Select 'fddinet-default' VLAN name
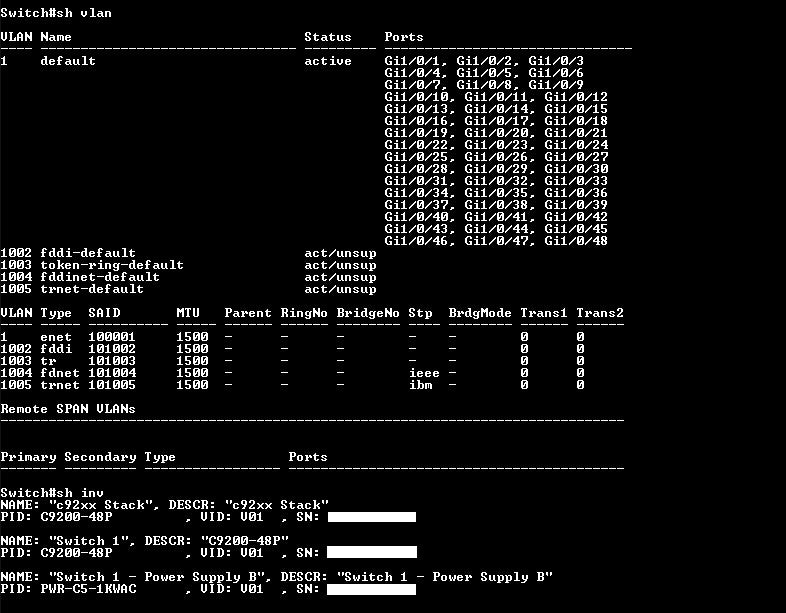 coord(100,277)
